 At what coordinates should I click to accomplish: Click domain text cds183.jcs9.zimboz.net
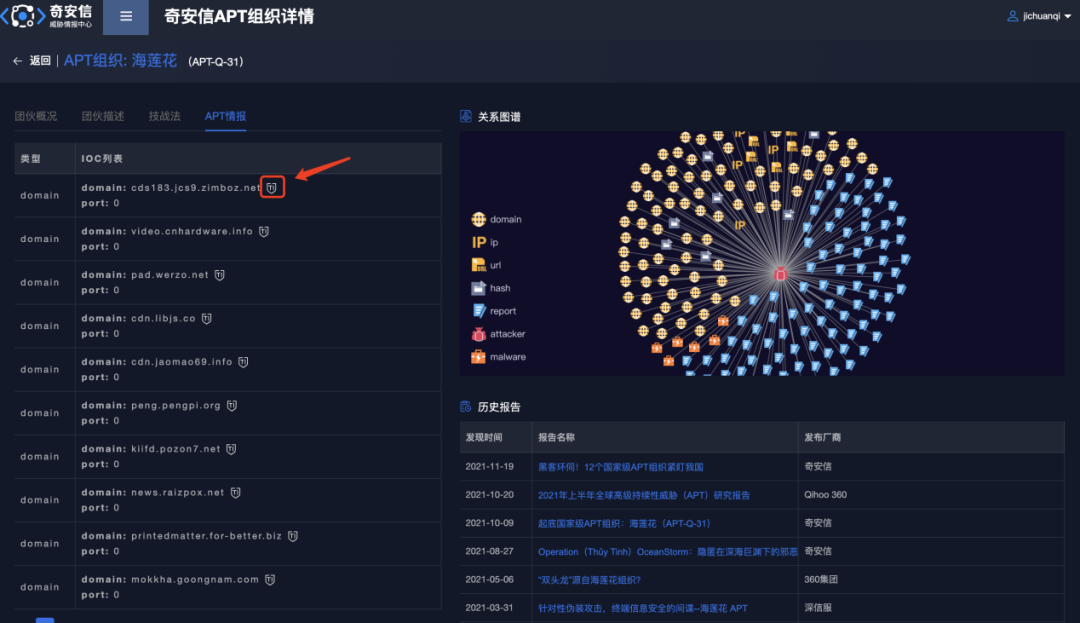196,187
